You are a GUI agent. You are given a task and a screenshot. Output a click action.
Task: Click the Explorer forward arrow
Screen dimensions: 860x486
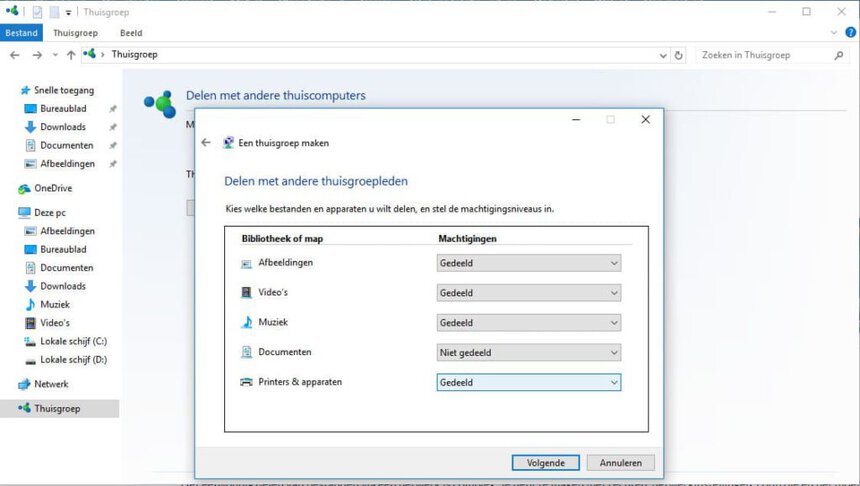[37, 55]
